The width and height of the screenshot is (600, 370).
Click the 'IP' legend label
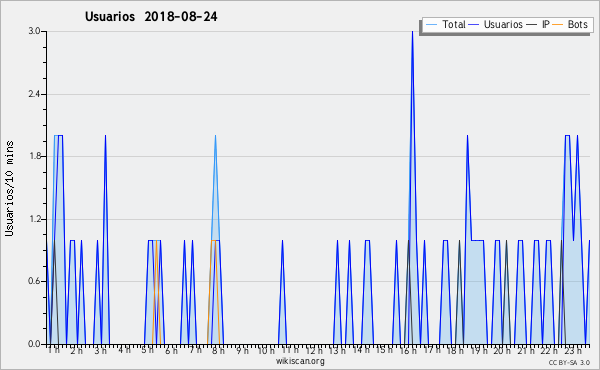tap(546, 24)
